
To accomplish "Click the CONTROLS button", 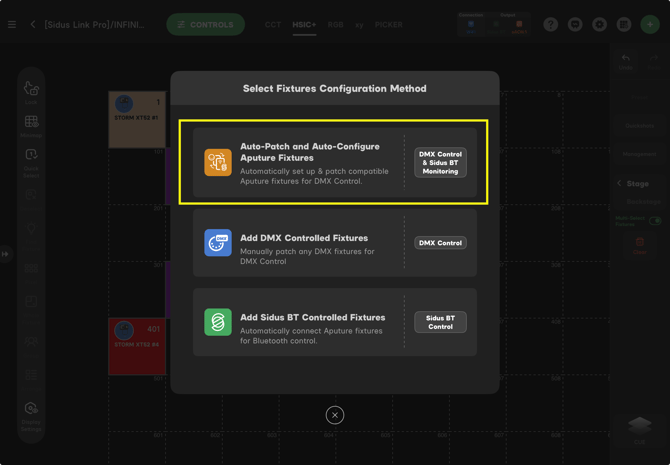I will (206, 25).
